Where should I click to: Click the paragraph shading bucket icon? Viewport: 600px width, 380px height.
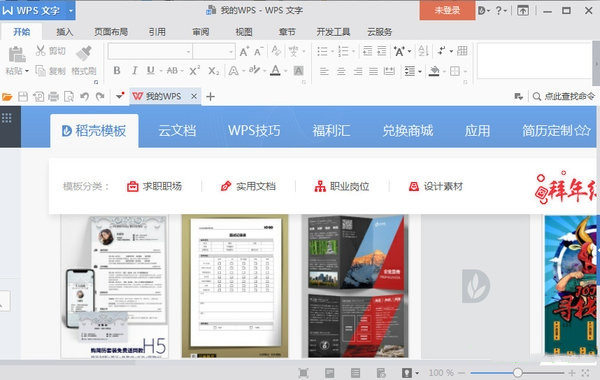pos(434,71)
